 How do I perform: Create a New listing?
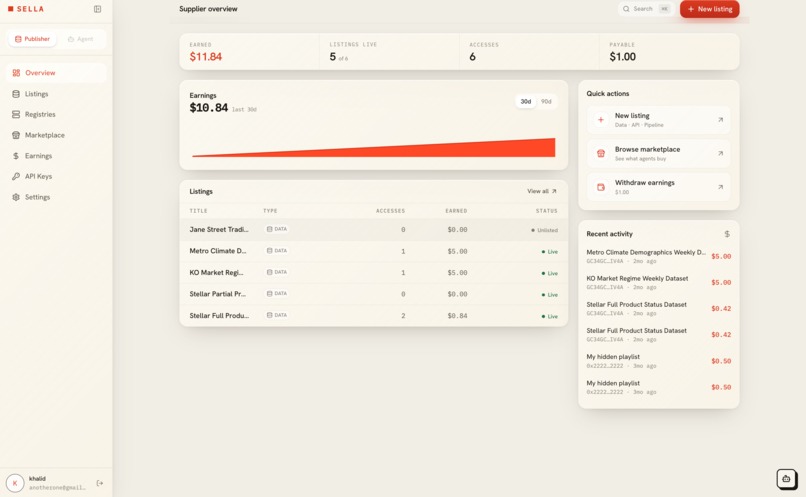(x=709, y=9)
